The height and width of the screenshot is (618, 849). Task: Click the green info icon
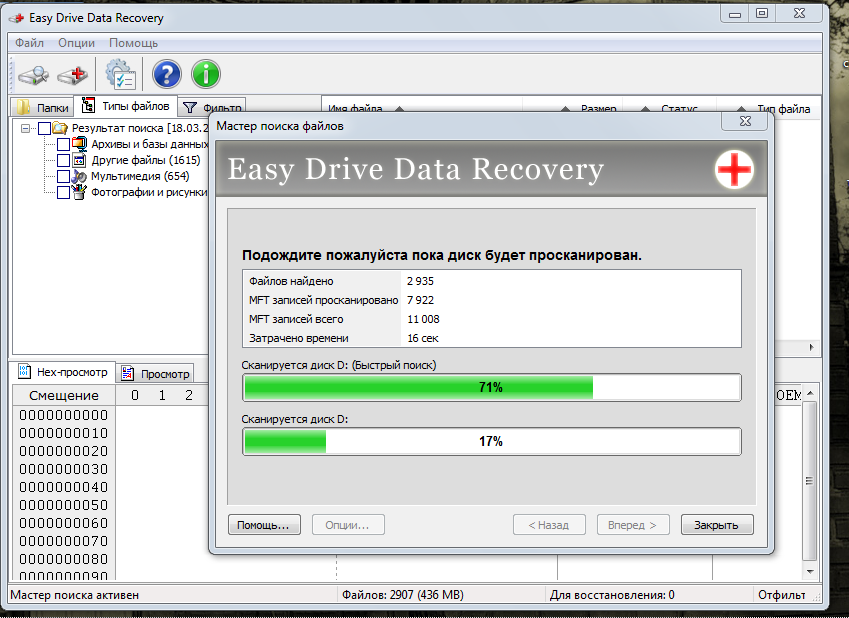tap(206, 74)
